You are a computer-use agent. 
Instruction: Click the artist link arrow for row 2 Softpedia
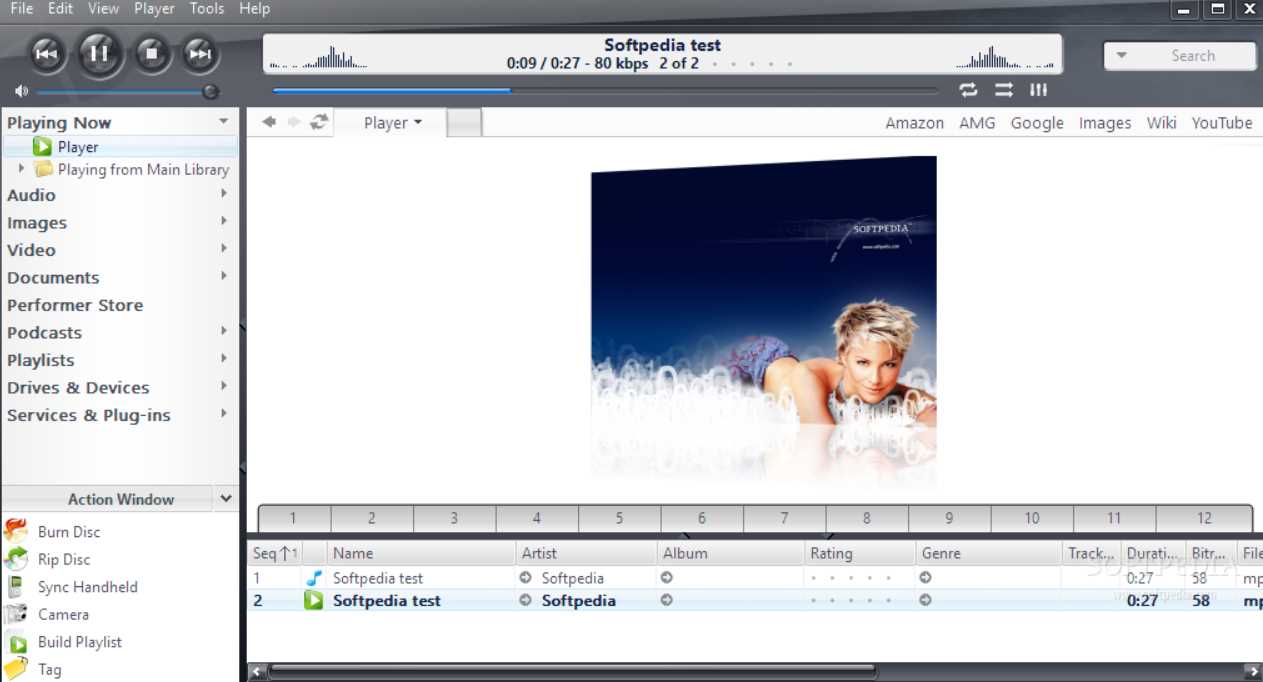526,601
